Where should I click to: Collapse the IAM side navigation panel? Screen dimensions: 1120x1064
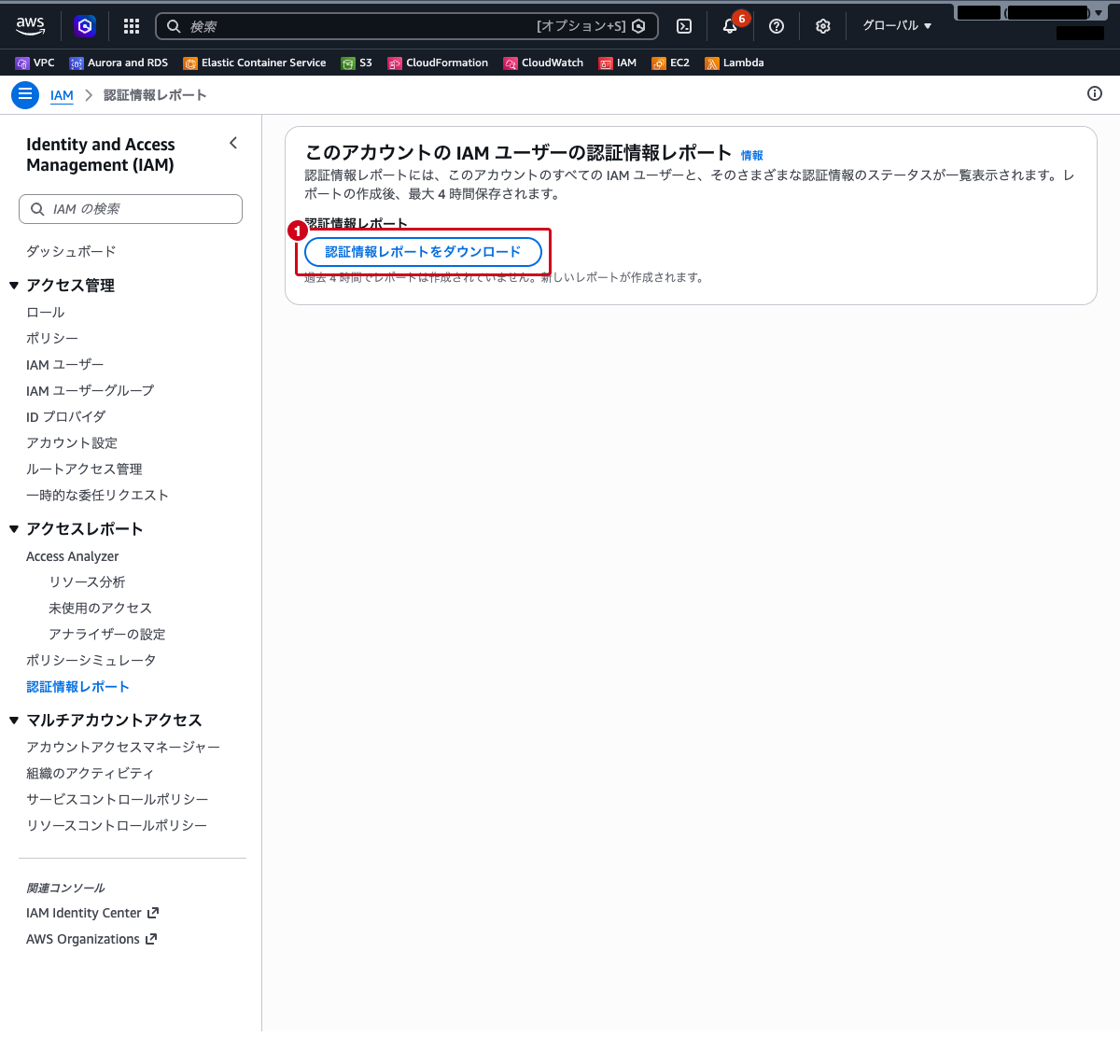click(x=233, y=143)
